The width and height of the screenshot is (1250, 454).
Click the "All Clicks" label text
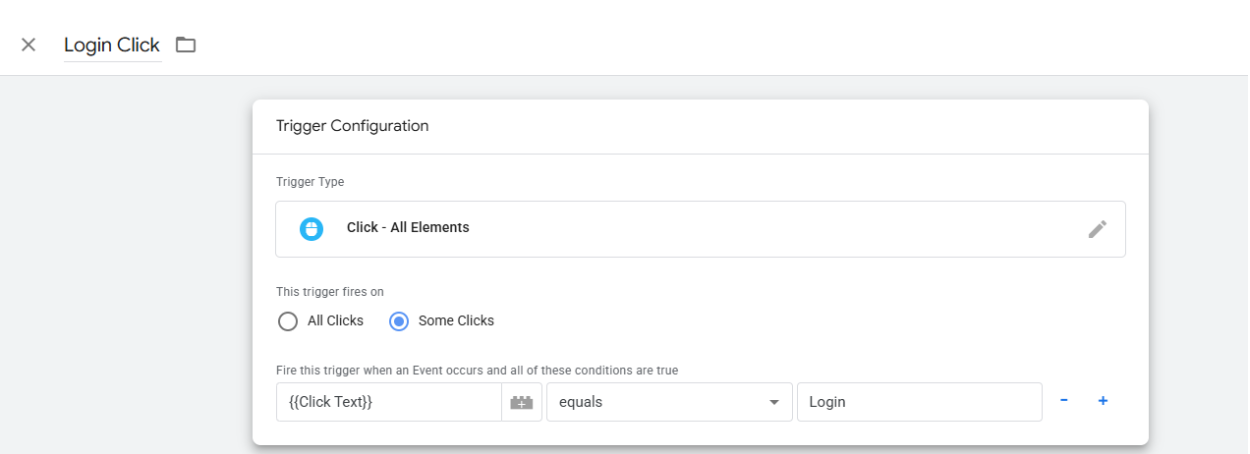[335, 321]
